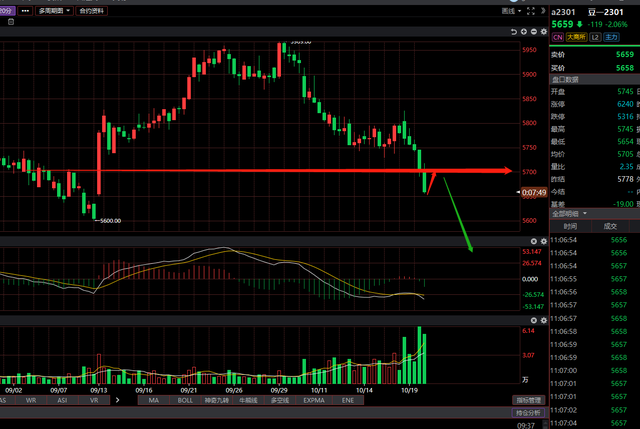Enter fullscreen chart mode icon
This screenshot has height=429, width=640.
click(x=531, y=11)
